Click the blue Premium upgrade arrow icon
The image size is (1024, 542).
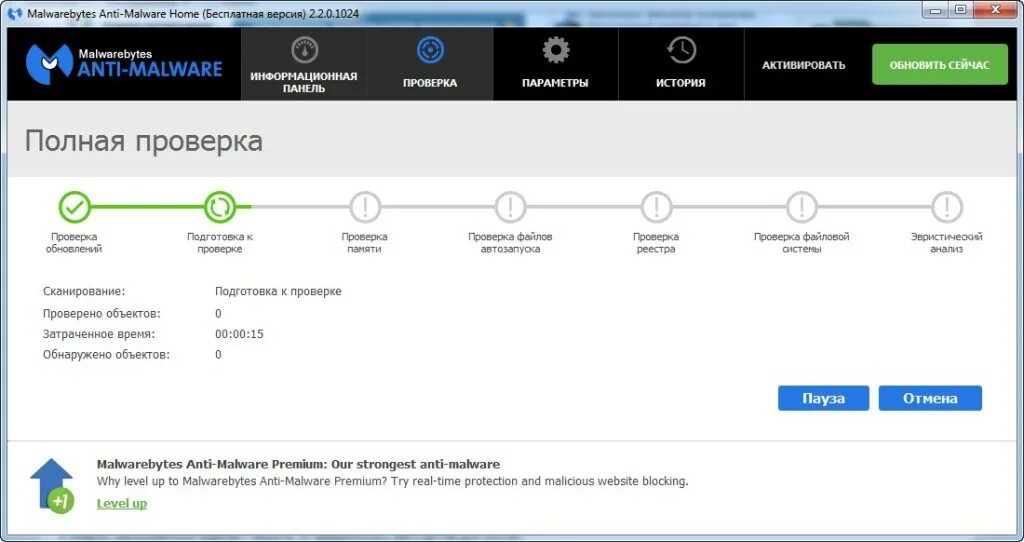(x=52, y=486)
